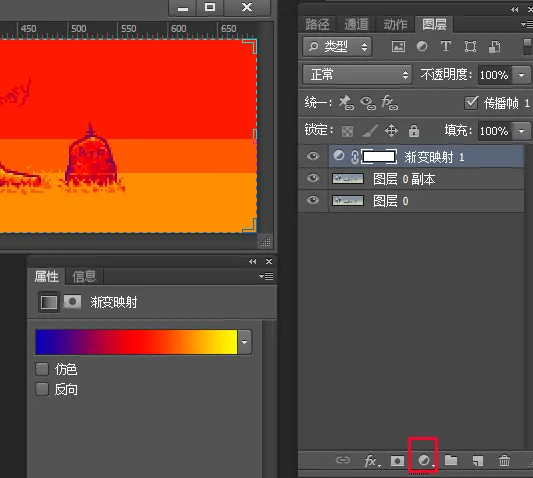Open Properties panel flyout menu
The height and width of the screenshot is (478, 533).
266,276
